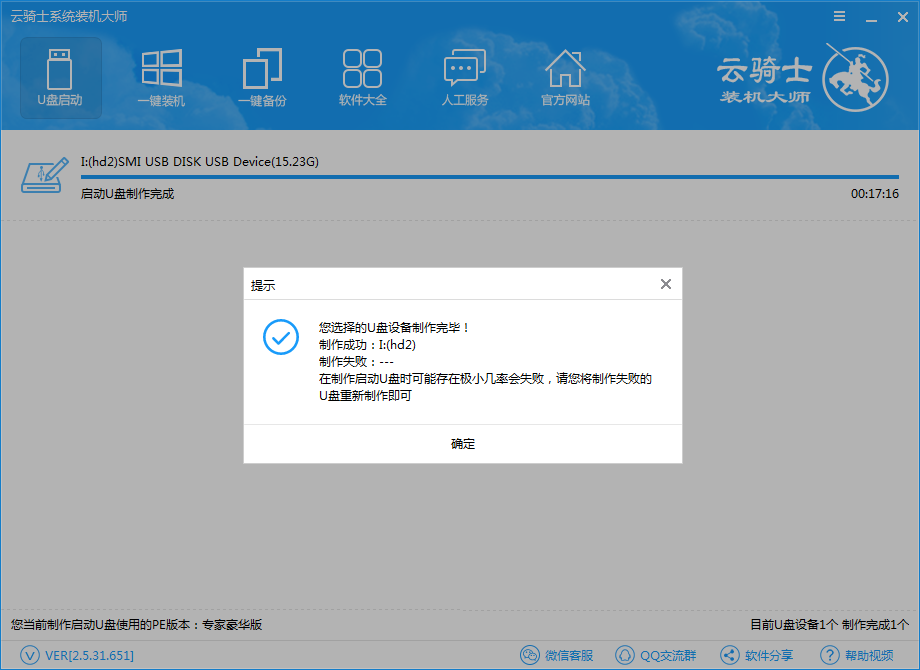Go to 软件大全 section
Image resolution: width=920 pixels, height=670 pixels.
click(x=363, y=78)
